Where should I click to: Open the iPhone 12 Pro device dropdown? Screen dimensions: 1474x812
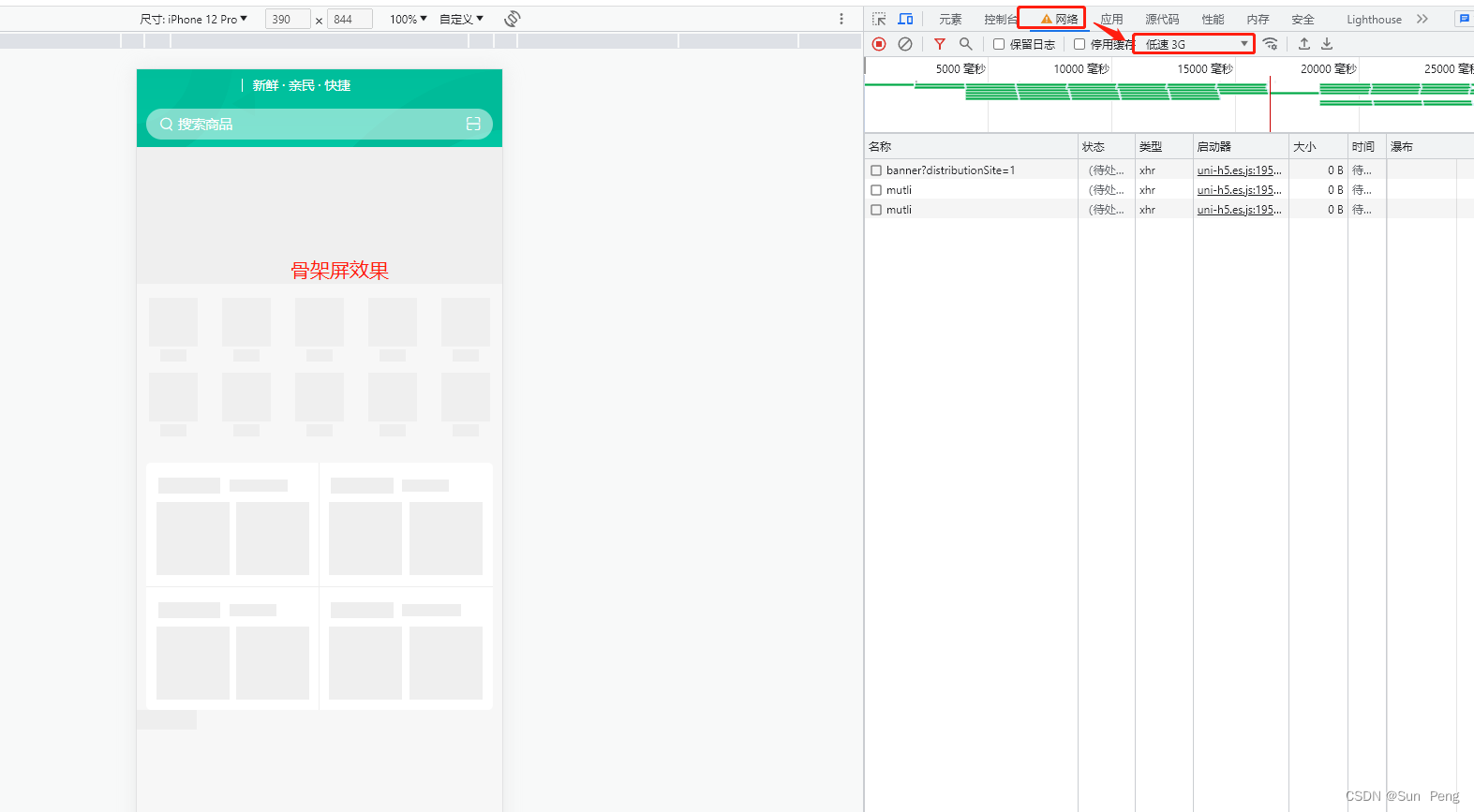194,19
